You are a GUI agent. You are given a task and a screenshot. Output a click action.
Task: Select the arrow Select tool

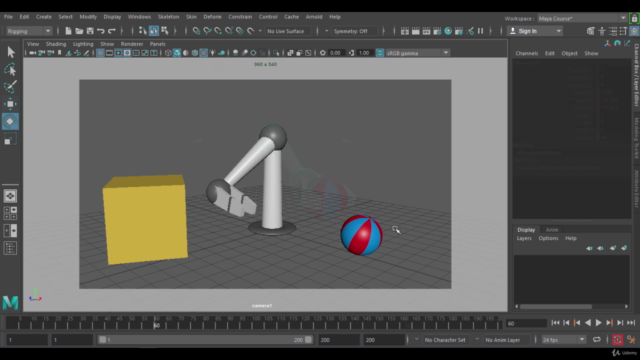pos(10,52)
